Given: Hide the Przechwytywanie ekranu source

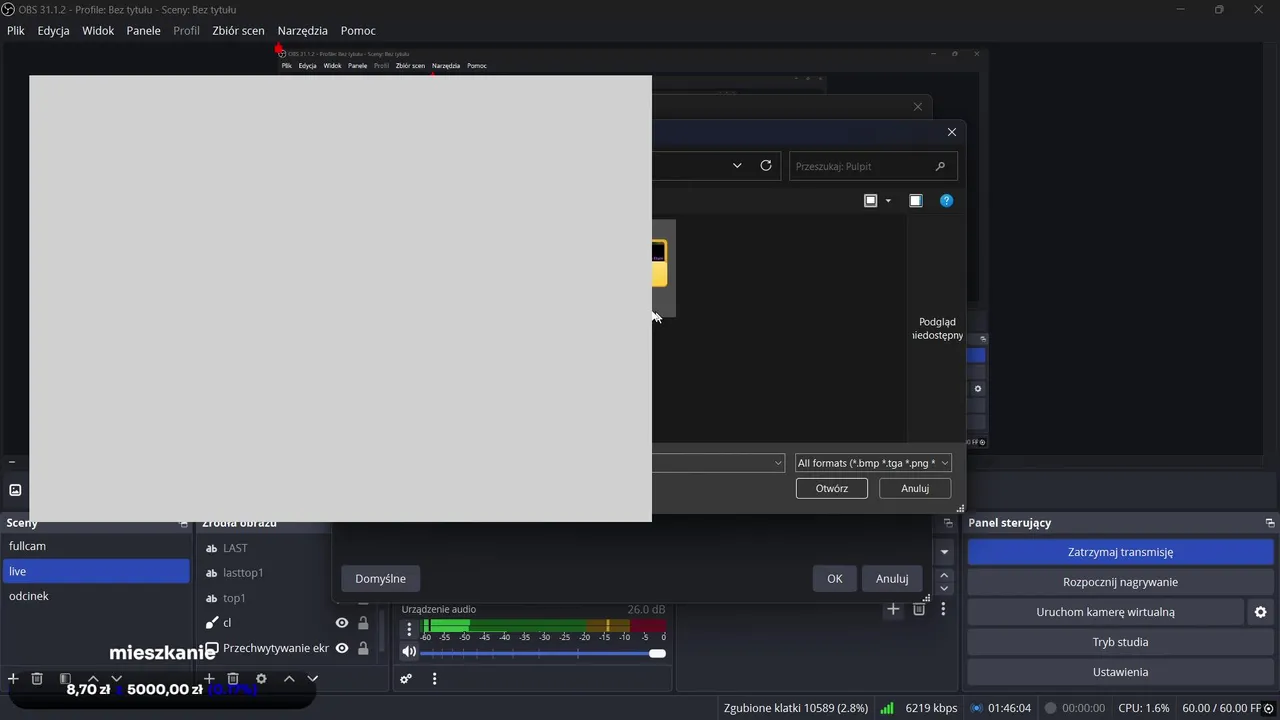Looking at the screenshot, I should pos(342,648).
